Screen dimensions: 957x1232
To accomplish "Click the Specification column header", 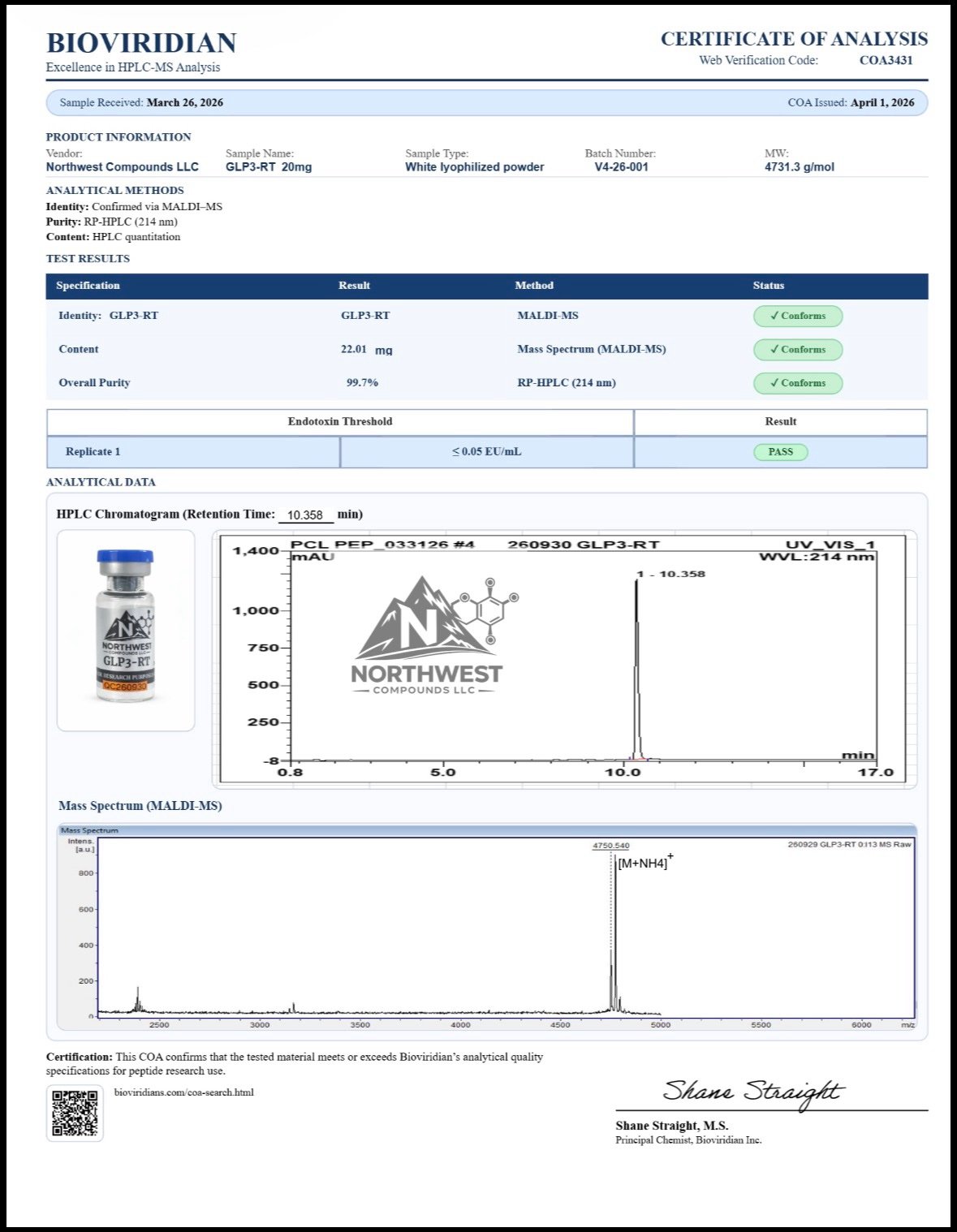I will 88,286.
